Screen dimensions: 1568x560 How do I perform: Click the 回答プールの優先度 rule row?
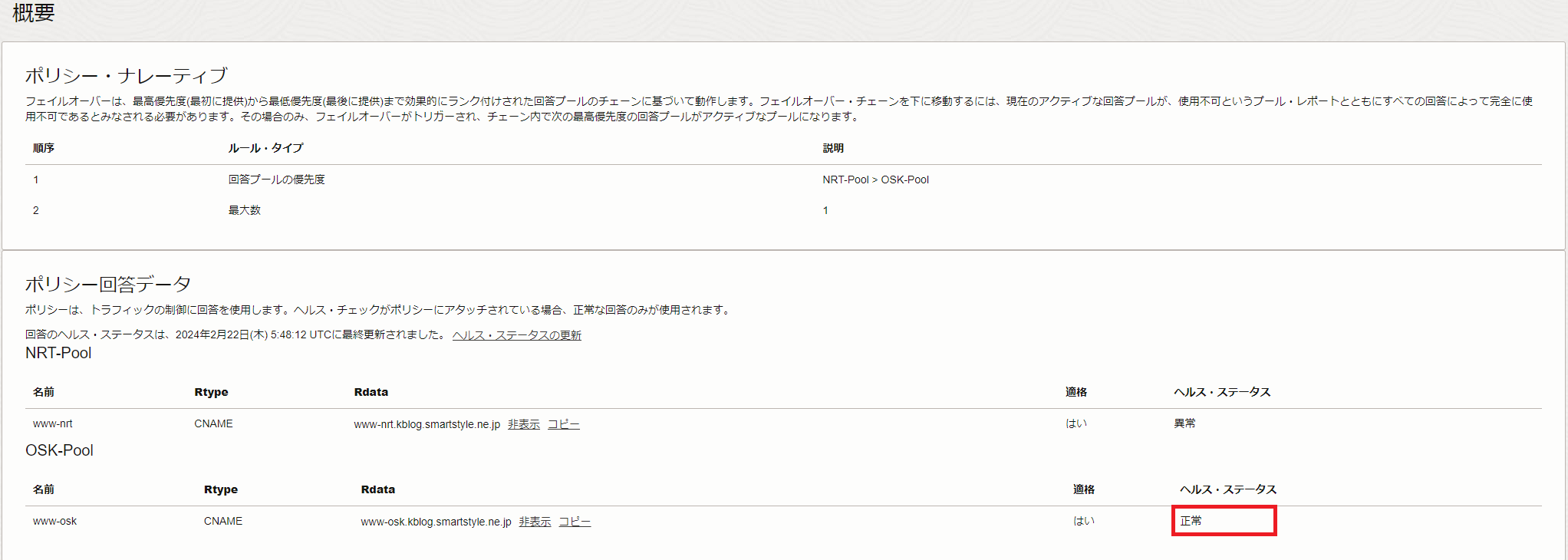pos(783,180)
